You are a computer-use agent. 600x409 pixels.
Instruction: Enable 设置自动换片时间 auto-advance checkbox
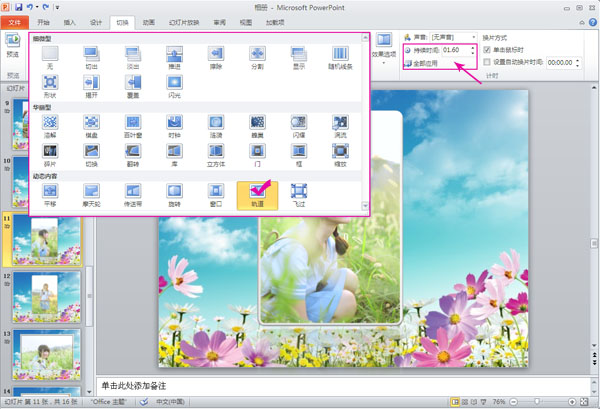click(487, 62)
